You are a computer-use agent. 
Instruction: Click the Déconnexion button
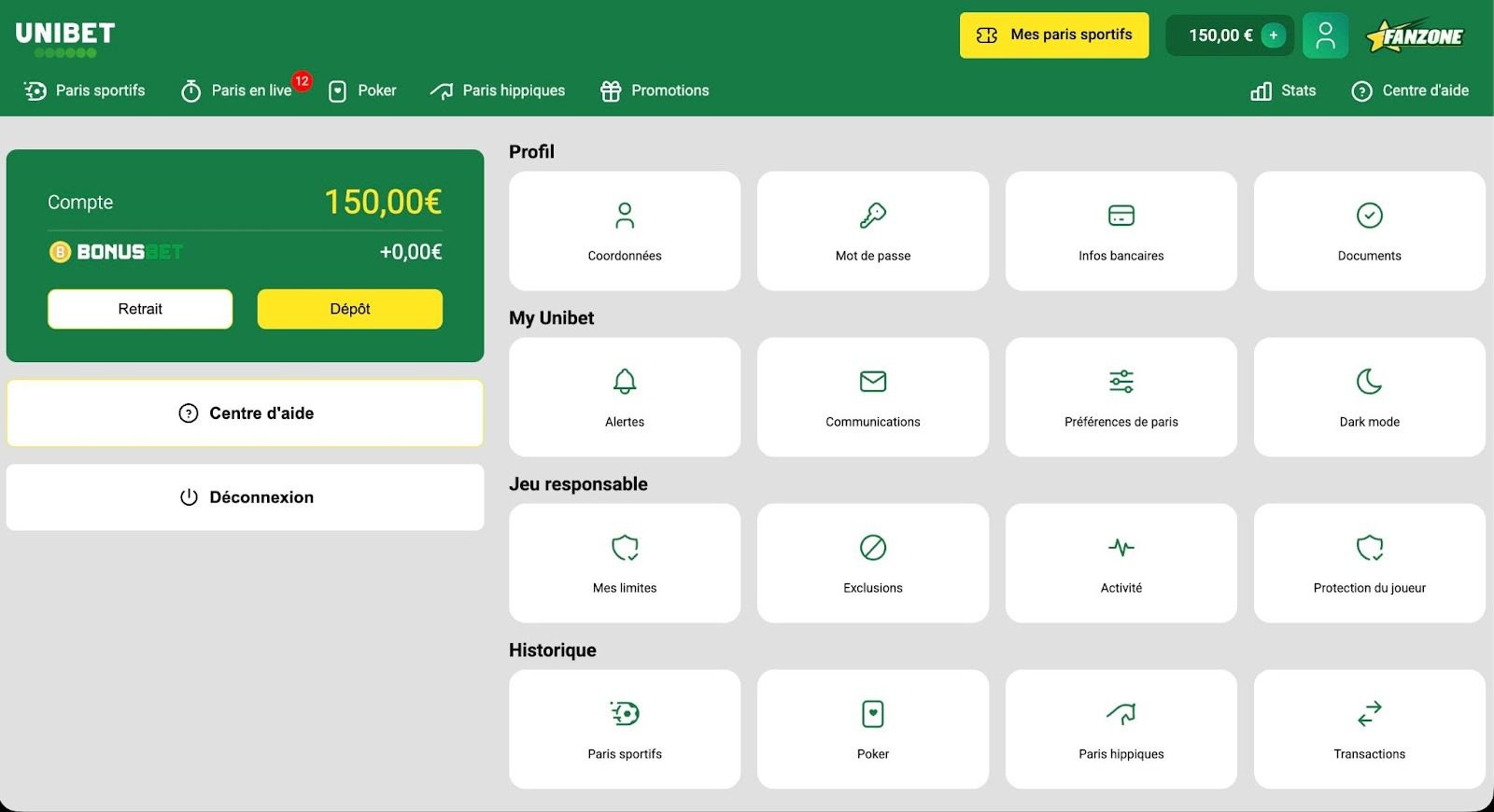point(246,497)
